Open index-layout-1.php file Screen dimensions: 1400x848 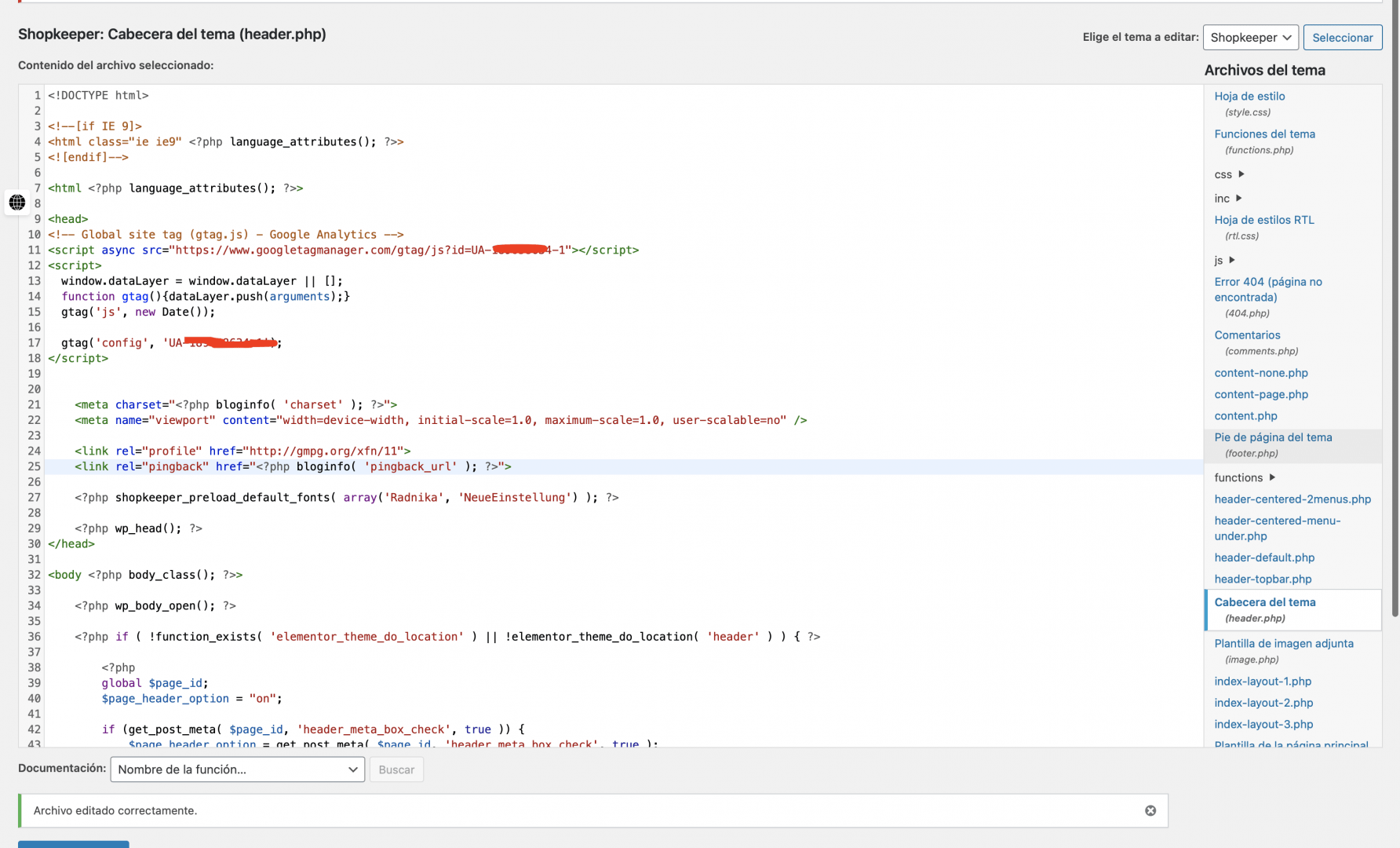[1263, 682]
